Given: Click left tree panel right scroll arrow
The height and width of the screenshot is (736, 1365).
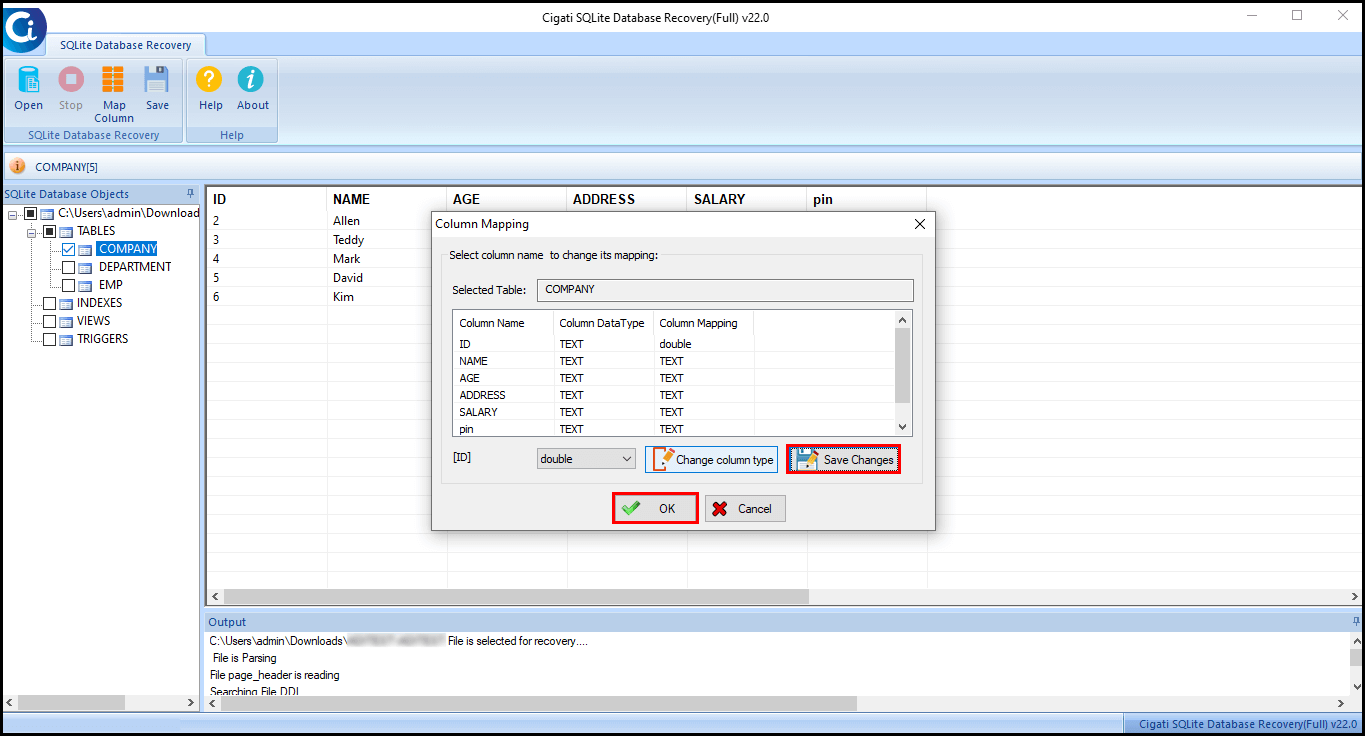Looking at the screenshot, I should [191, 703].
